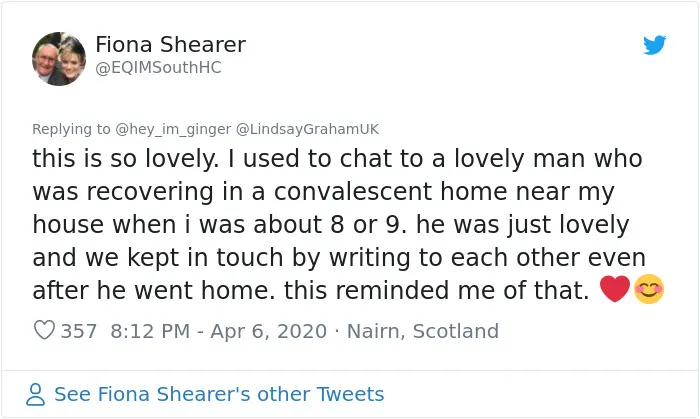Like the tweet using the heart icon
Viewport: 700px width, 419px height.
44,331
